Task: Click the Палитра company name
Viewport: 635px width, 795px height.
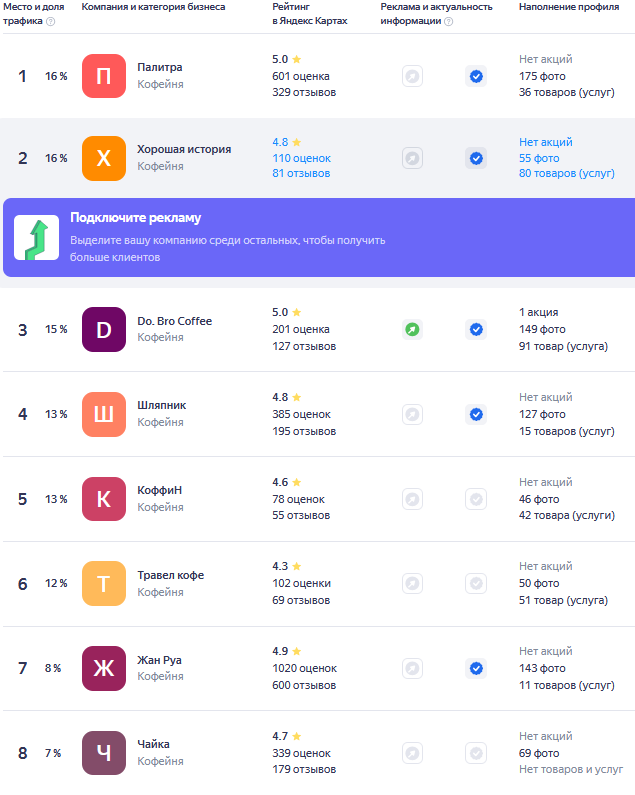Action: 160,67
